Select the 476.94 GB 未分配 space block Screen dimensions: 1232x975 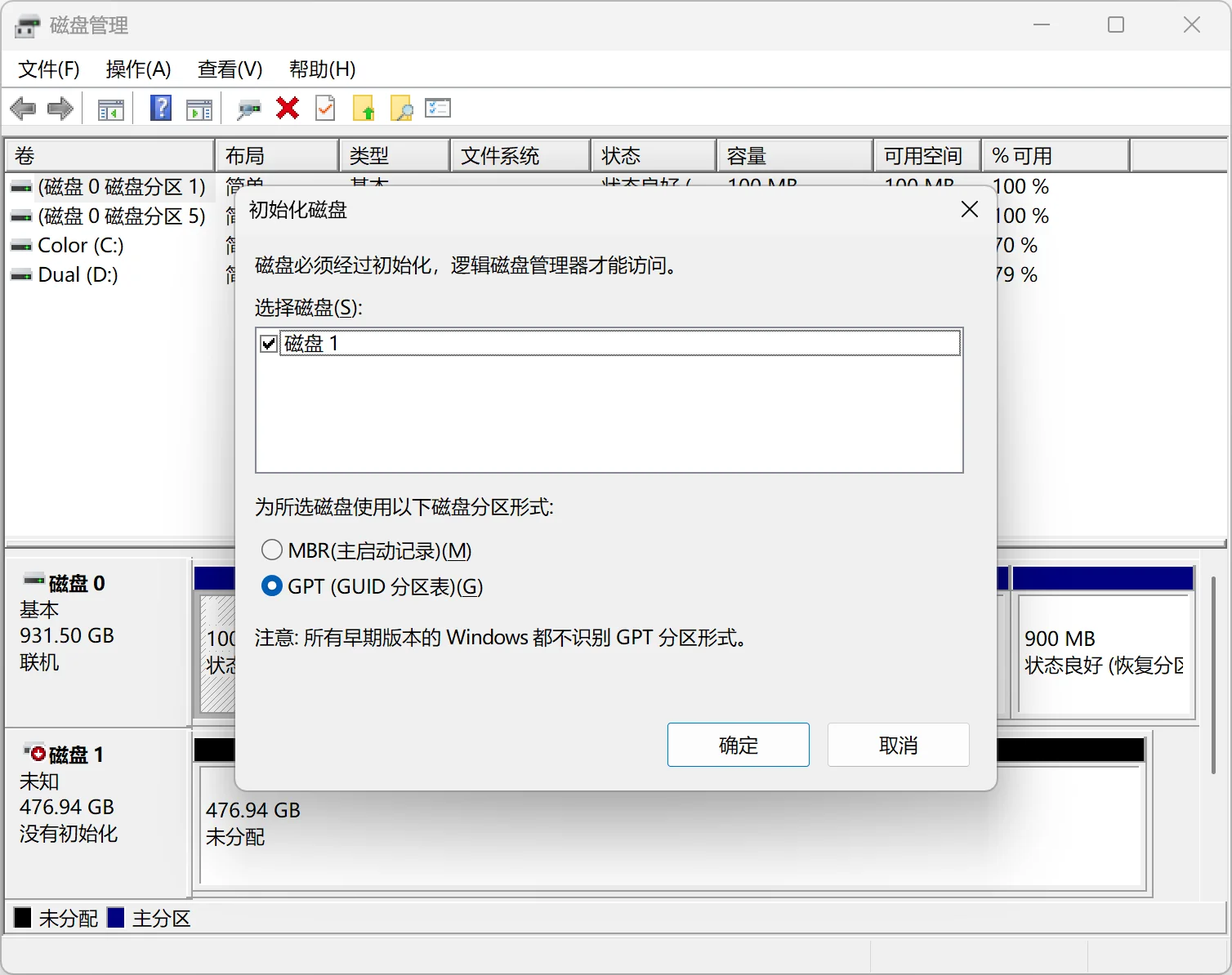(x=670, y=825)
